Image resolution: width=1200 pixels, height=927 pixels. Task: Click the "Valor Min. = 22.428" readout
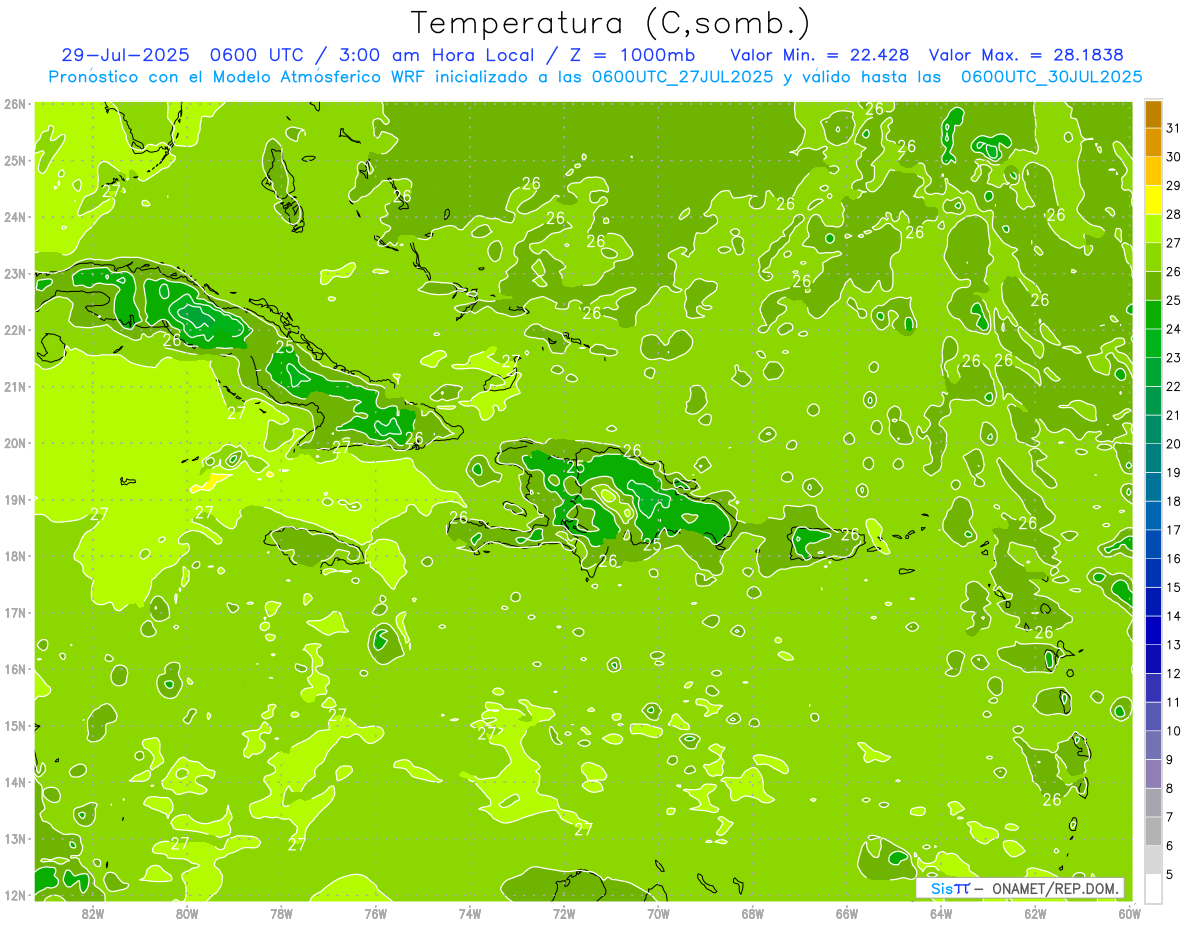click(821, 55)
